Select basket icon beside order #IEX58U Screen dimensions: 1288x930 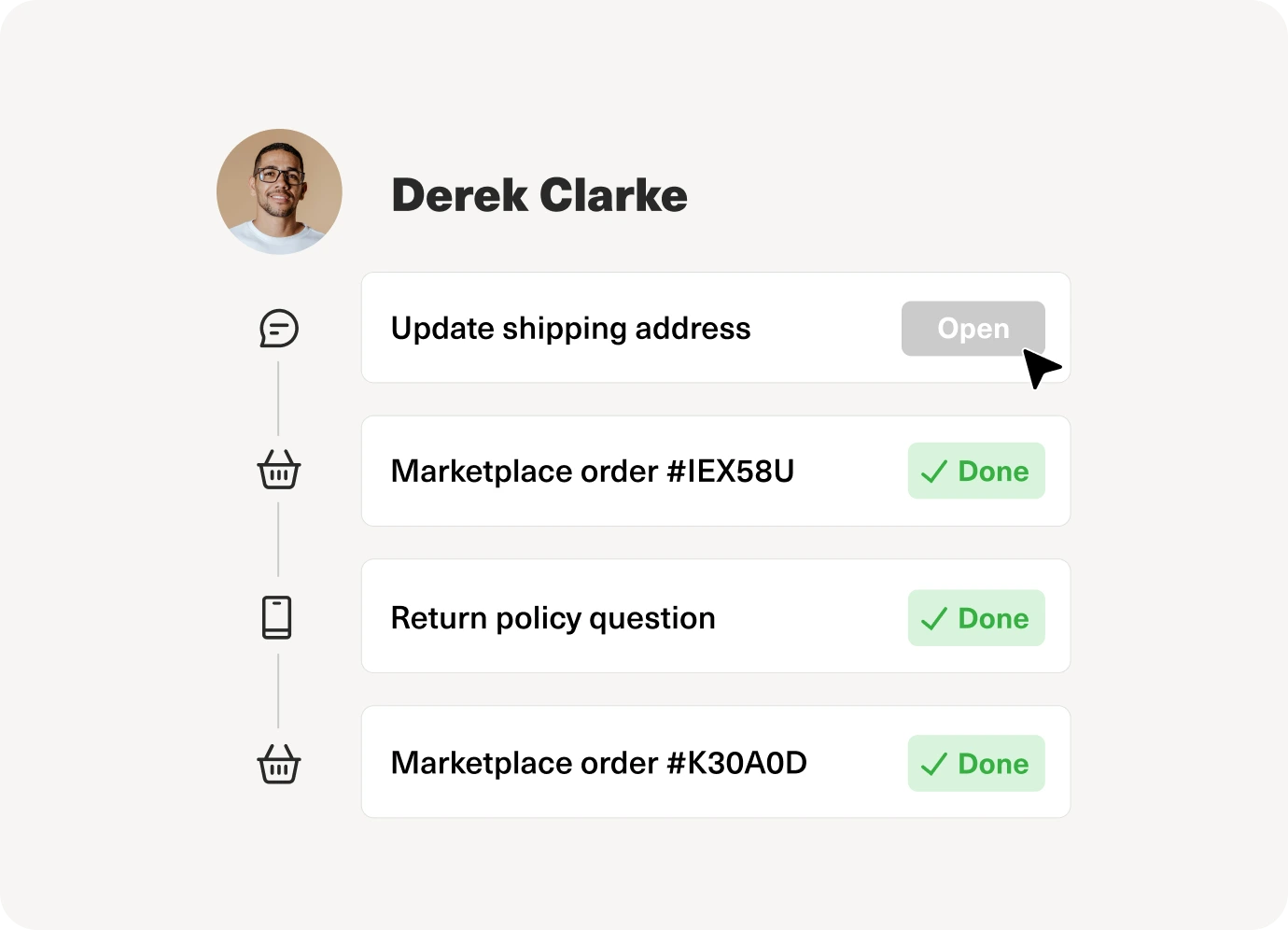click(278, 471)
